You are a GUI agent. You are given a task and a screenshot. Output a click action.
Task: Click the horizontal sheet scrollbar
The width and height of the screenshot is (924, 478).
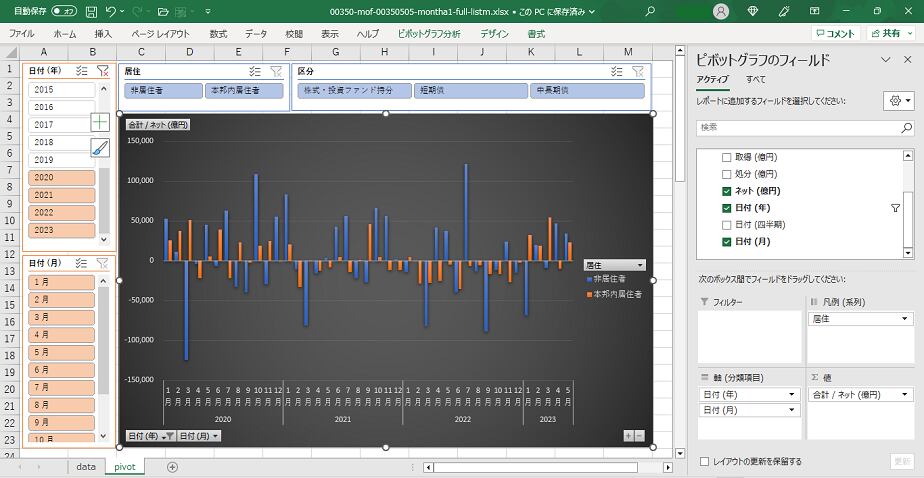(x=530, y=467)
